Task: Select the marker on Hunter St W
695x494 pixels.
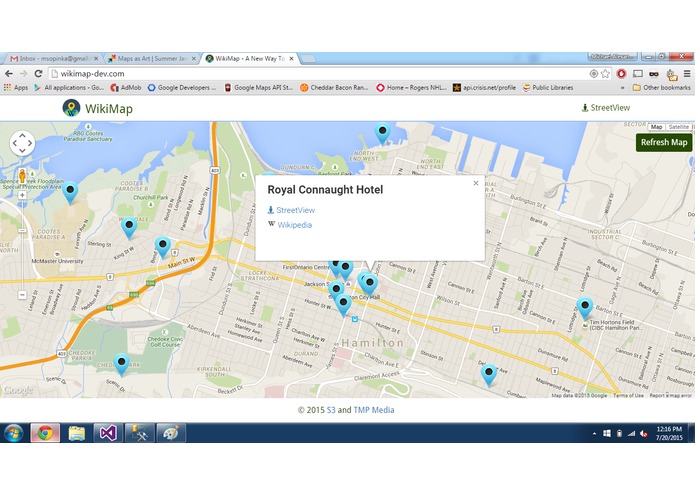Action: [x=343, y=305]
